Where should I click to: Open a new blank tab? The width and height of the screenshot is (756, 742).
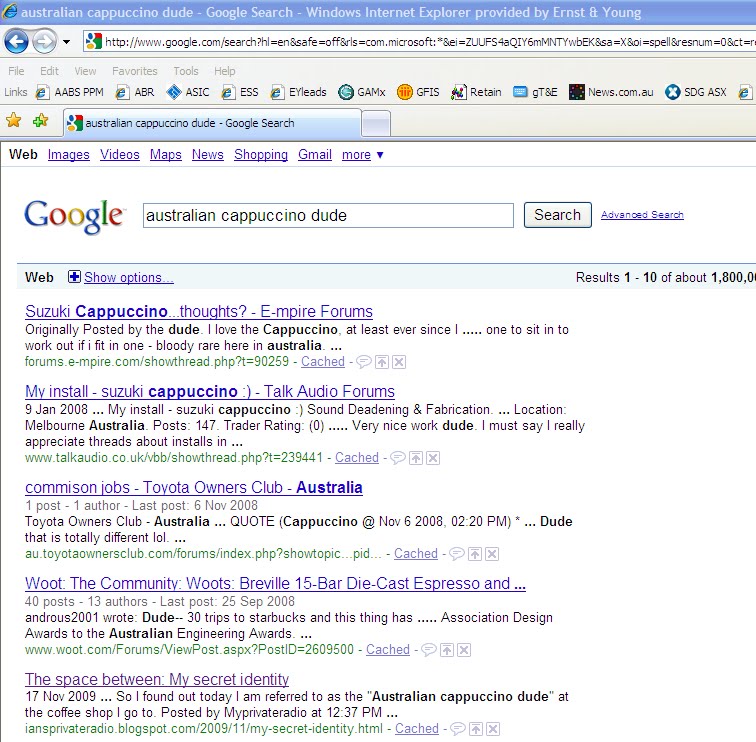tap(376, 123)
